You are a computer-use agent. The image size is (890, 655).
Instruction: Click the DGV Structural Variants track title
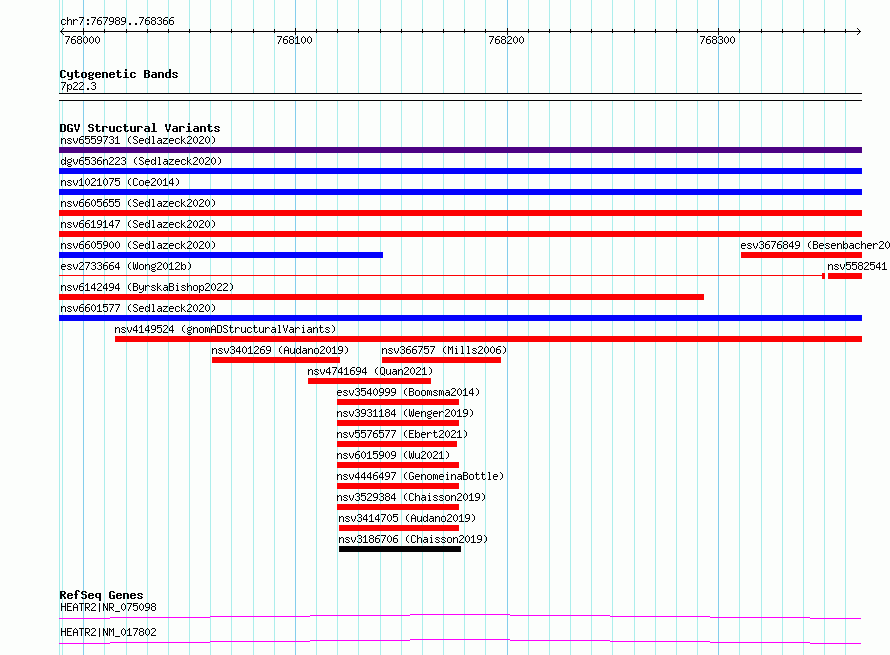pos(140,128)
